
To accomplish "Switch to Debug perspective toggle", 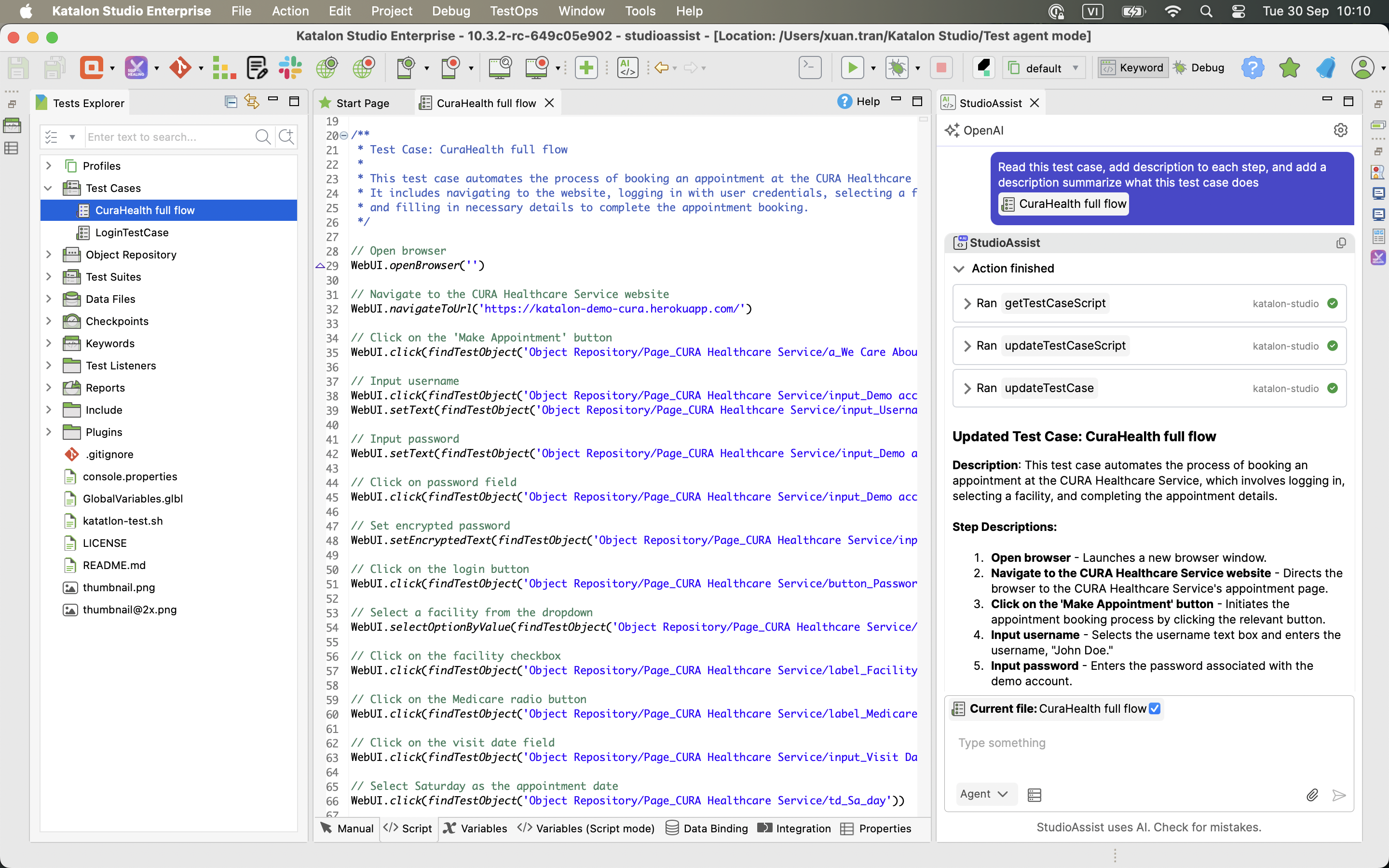I will [1199, 68].
